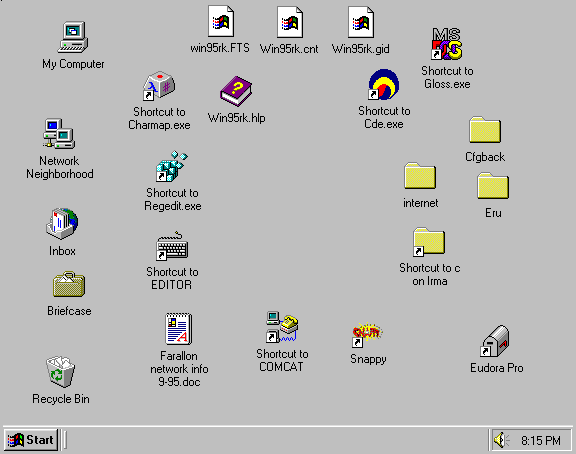Select the Shortcut to Gloss.exe icon
The height and width of the screenshot is (454, 576).
tap(447, 44)
